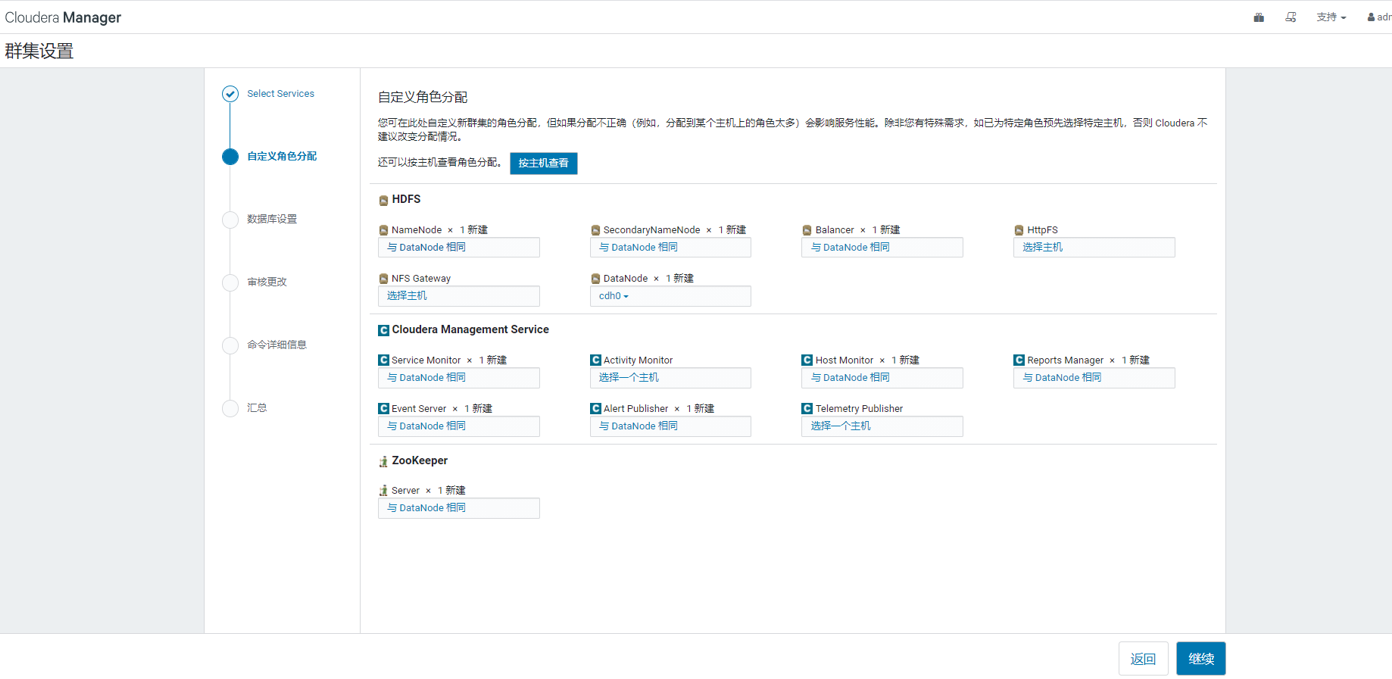Open the admin user menu
This screenshot has height=679, width=1392.
1379,17
